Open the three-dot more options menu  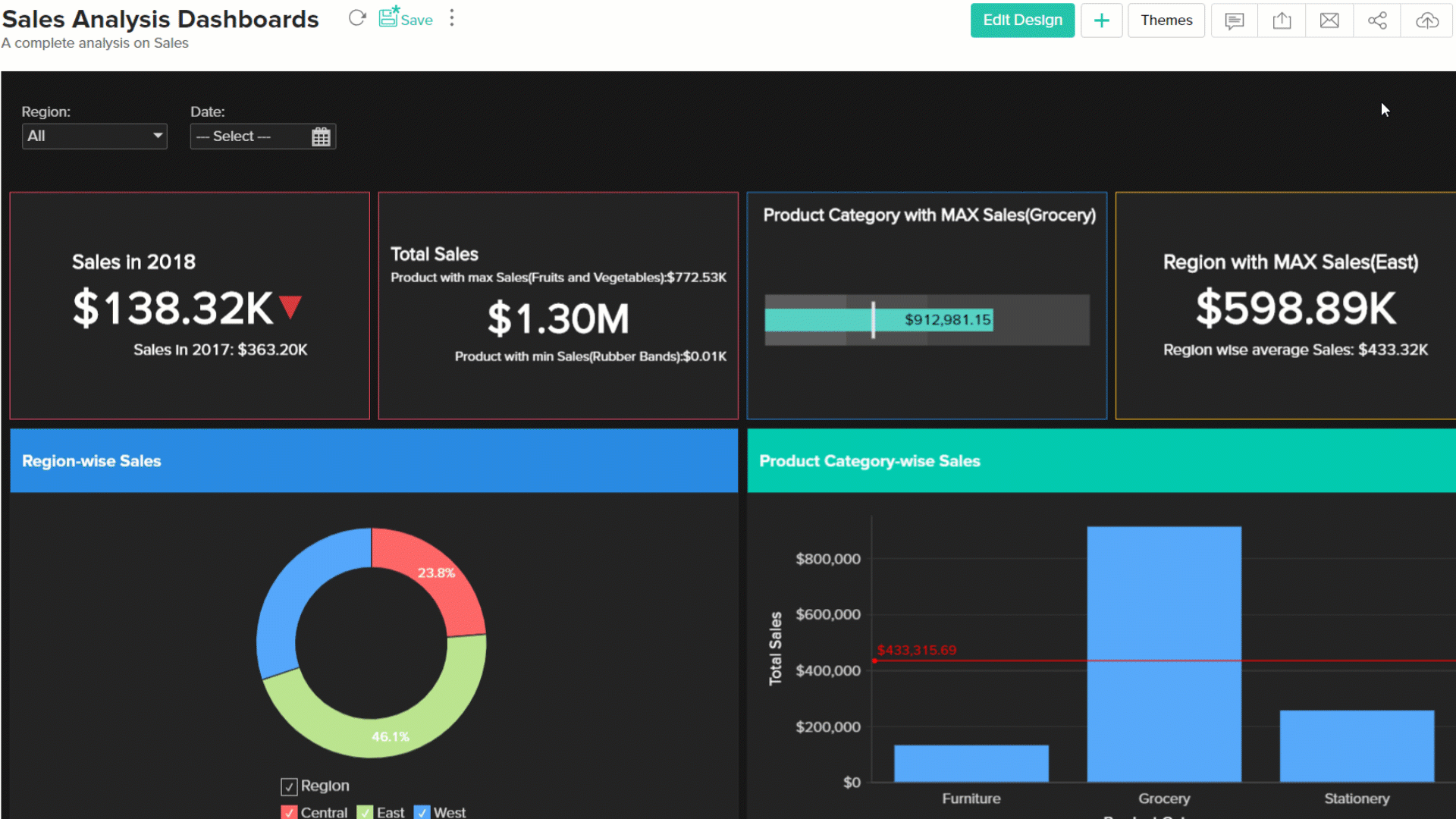coord(452,18)
